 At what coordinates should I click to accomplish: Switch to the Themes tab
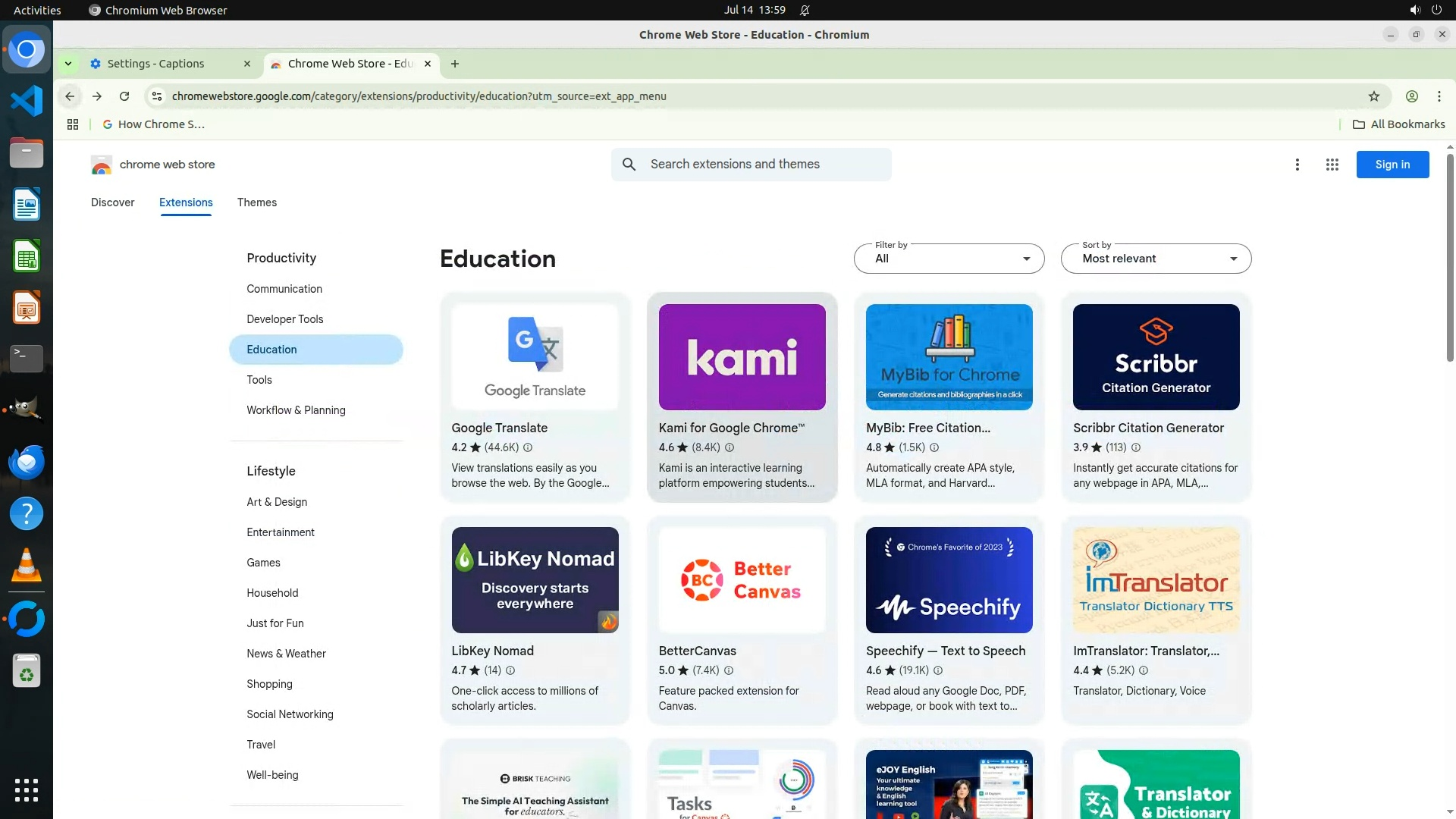pos(256,202)
